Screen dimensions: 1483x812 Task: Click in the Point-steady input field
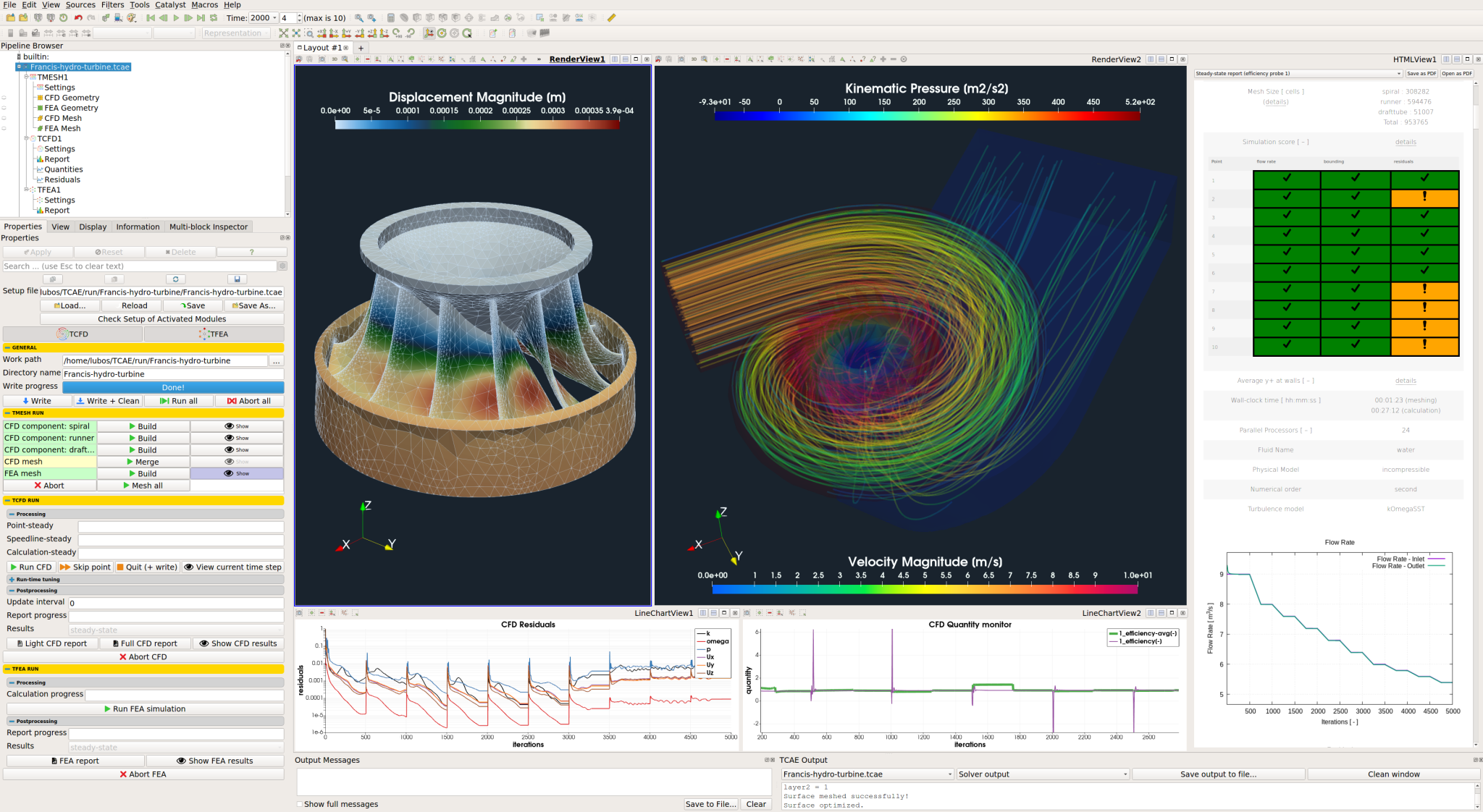[x=181, y=525]
